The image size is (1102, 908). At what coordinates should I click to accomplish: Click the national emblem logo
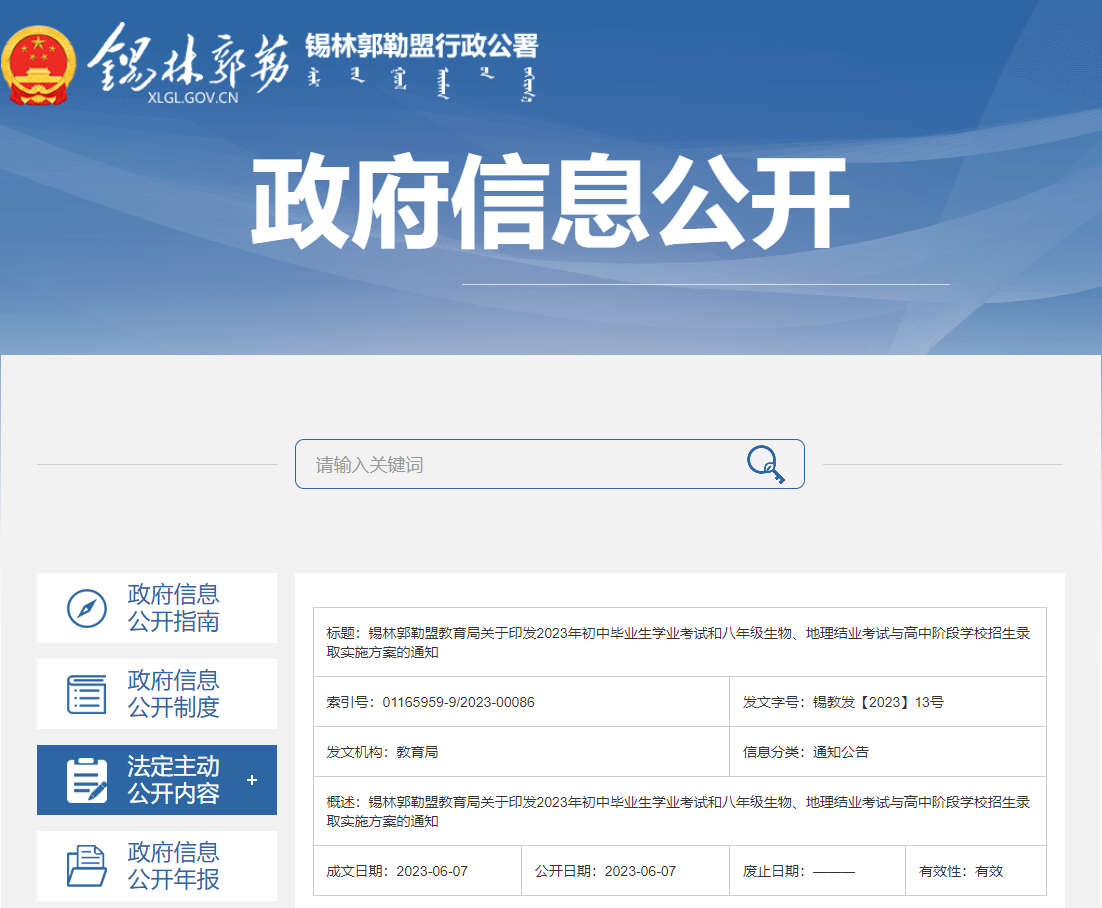[x=38, y=66]
